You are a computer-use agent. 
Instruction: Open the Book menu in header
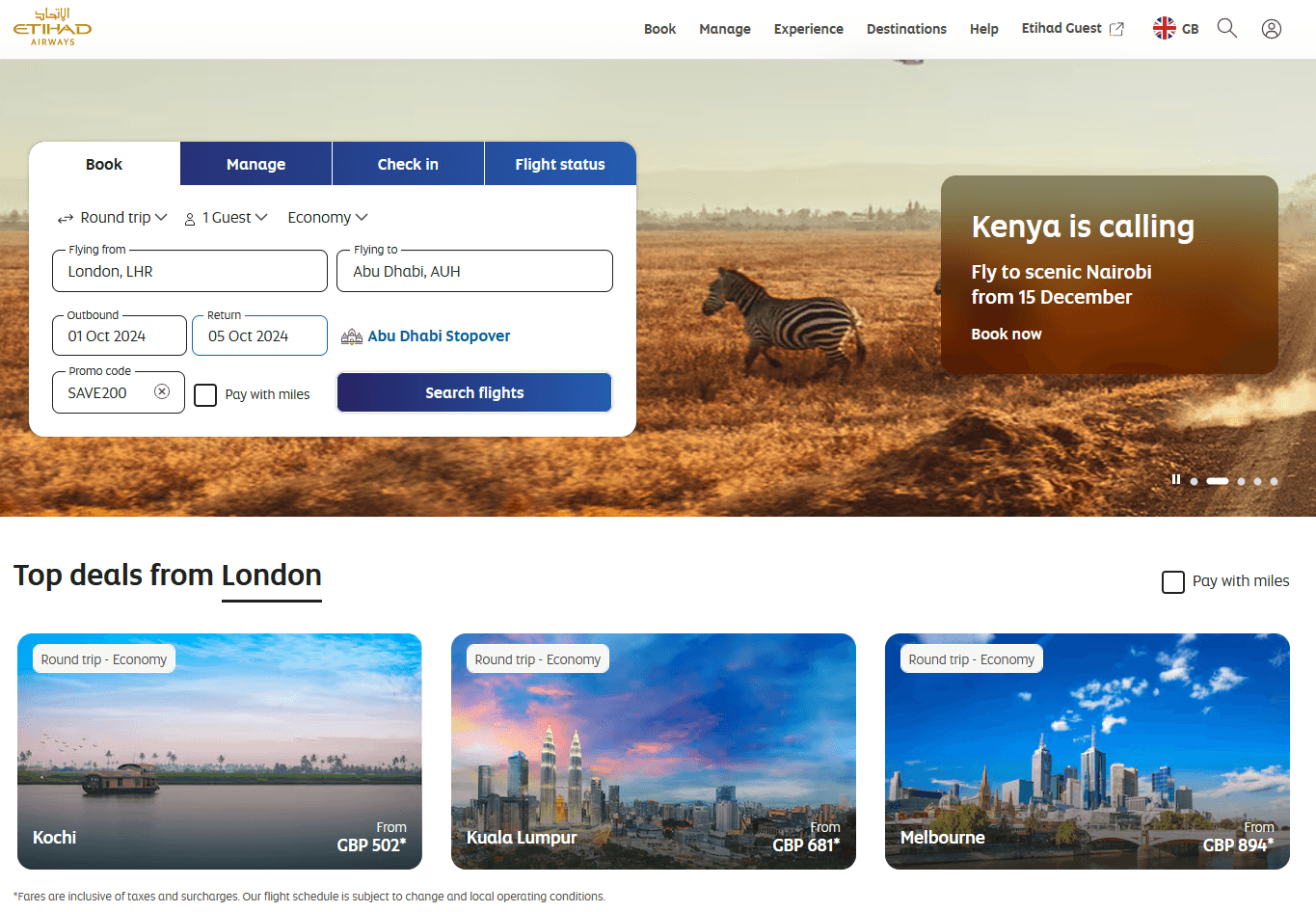point(659,29)
